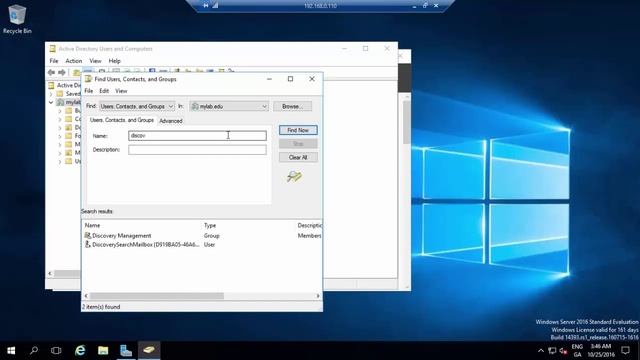Click the DiscoverySearchMailbox user icon
Screen dimensions: 640x360
point(87,244)
